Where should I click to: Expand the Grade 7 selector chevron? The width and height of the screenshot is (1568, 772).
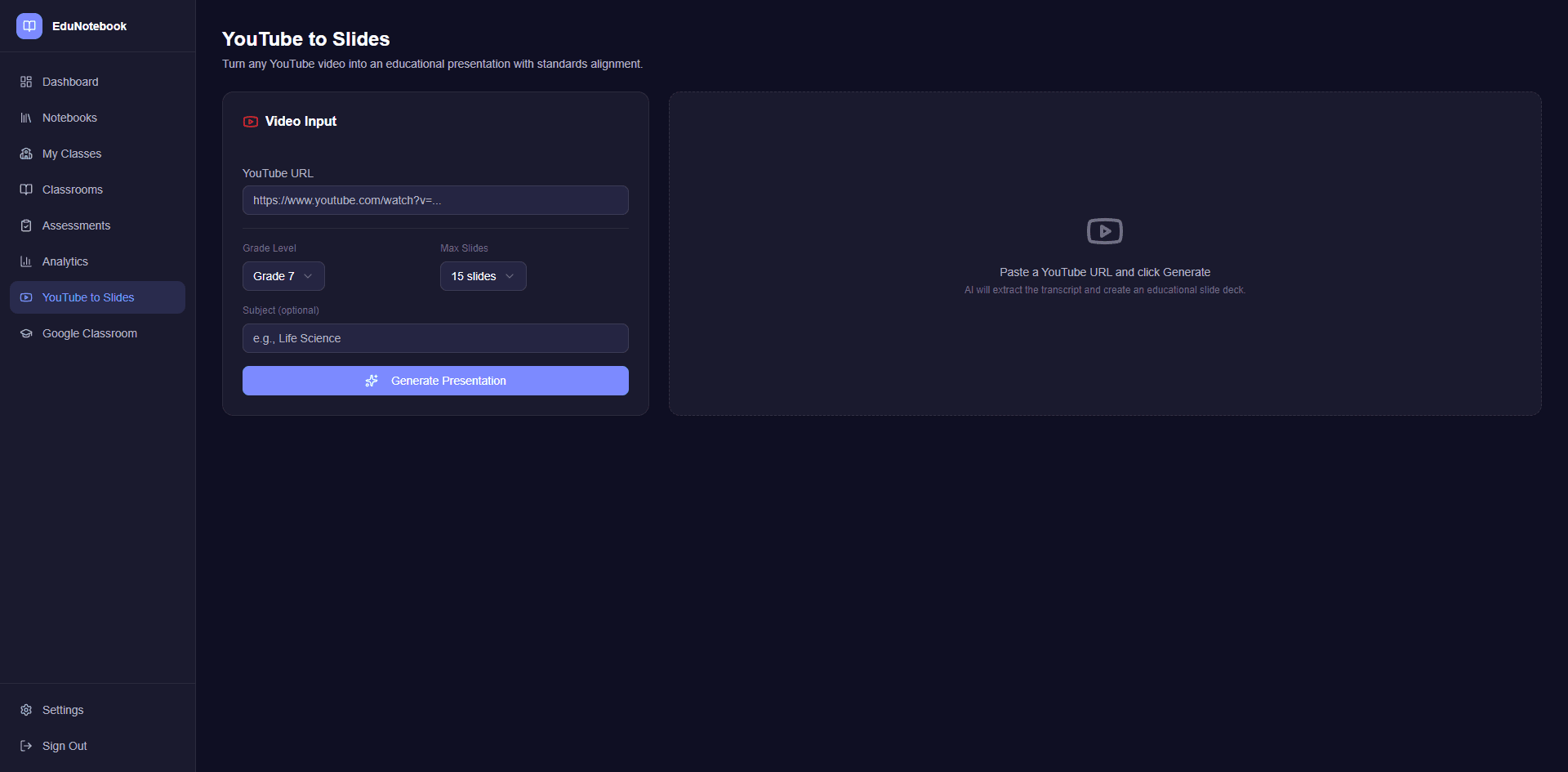click(x=309, y=276)
